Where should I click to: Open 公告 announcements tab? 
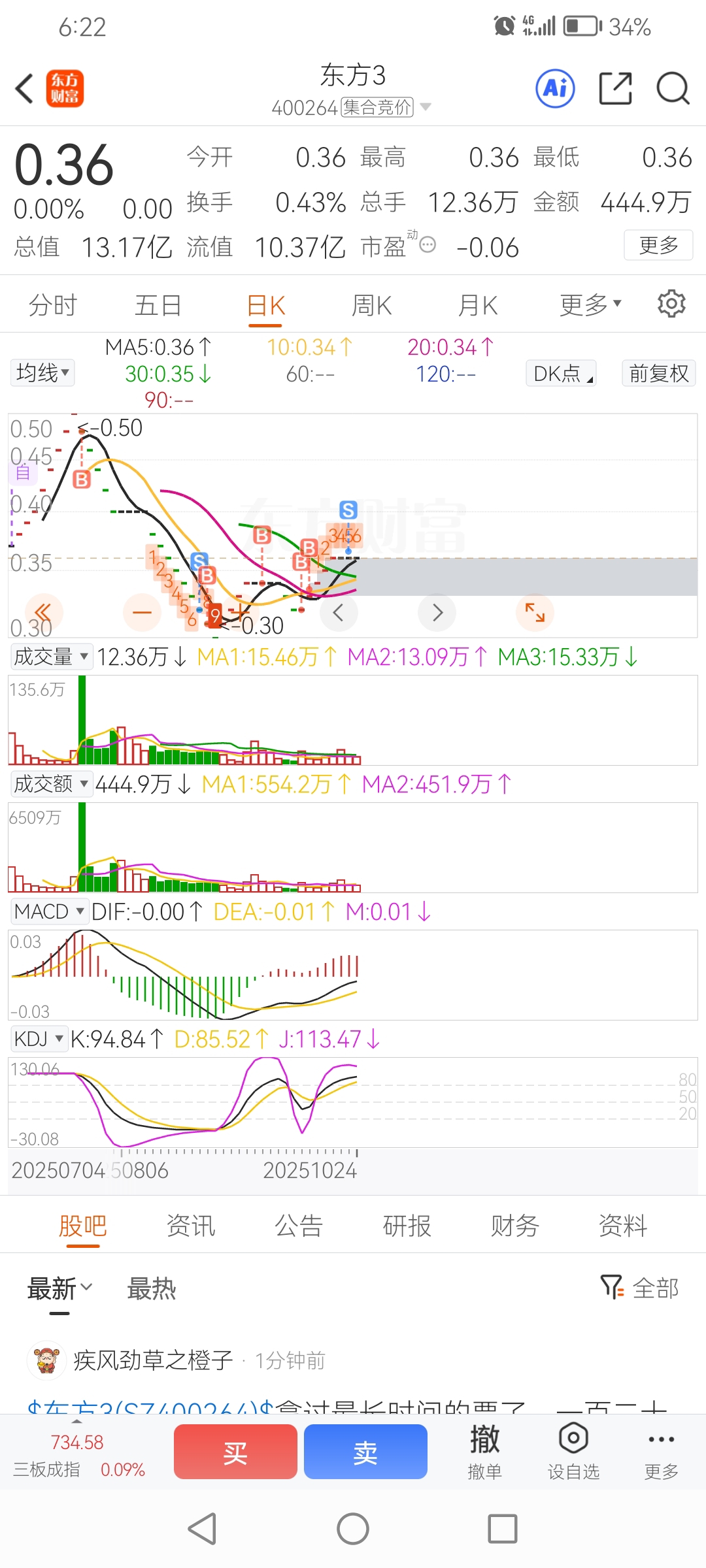pyautogui.click(x=299, y=1225)
